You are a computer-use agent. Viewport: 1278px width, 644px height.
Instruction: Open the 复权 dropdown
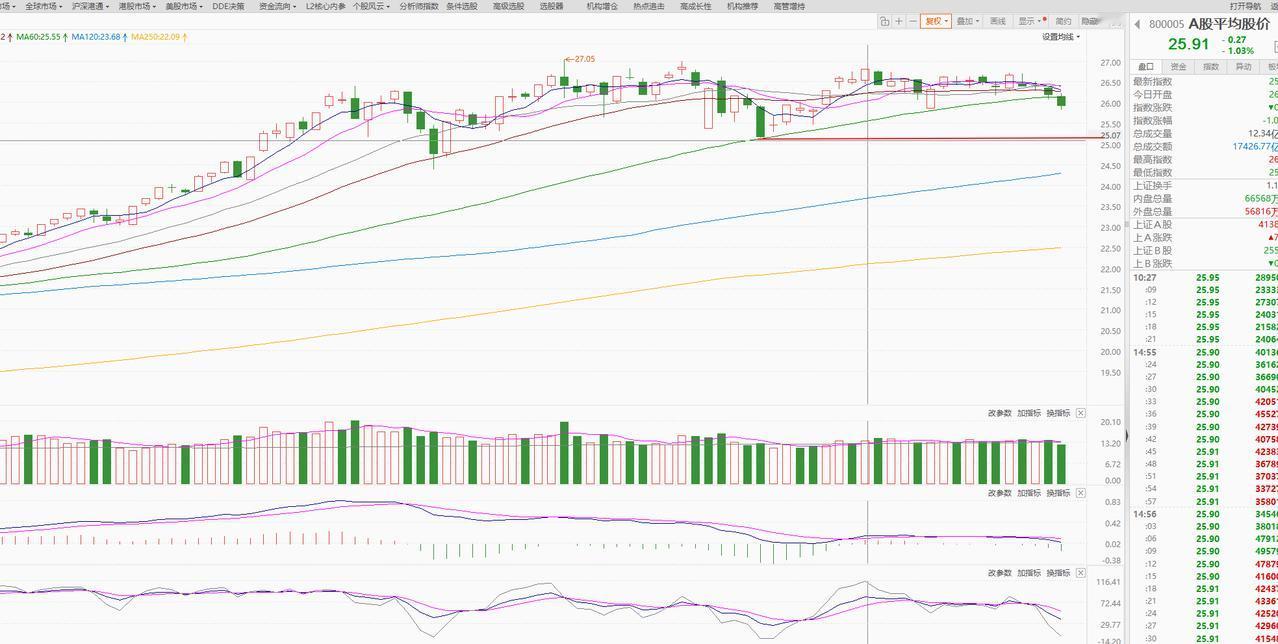pyautogui.click(x=935, y=21)
